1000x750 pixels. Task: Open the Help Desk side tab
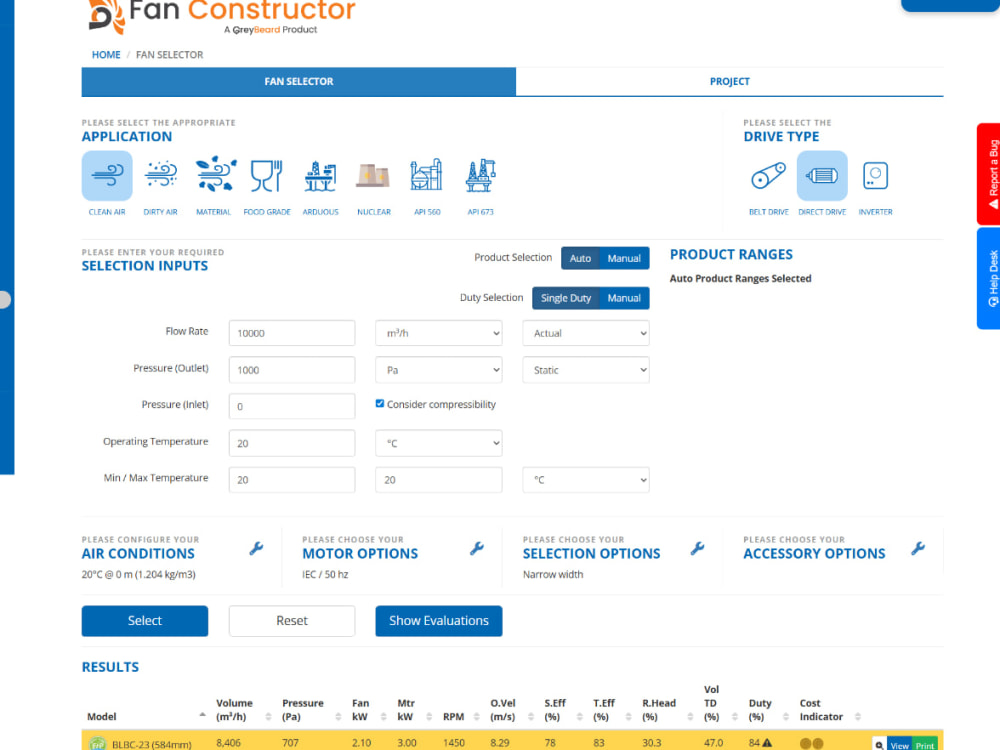[x=988, y=279]
